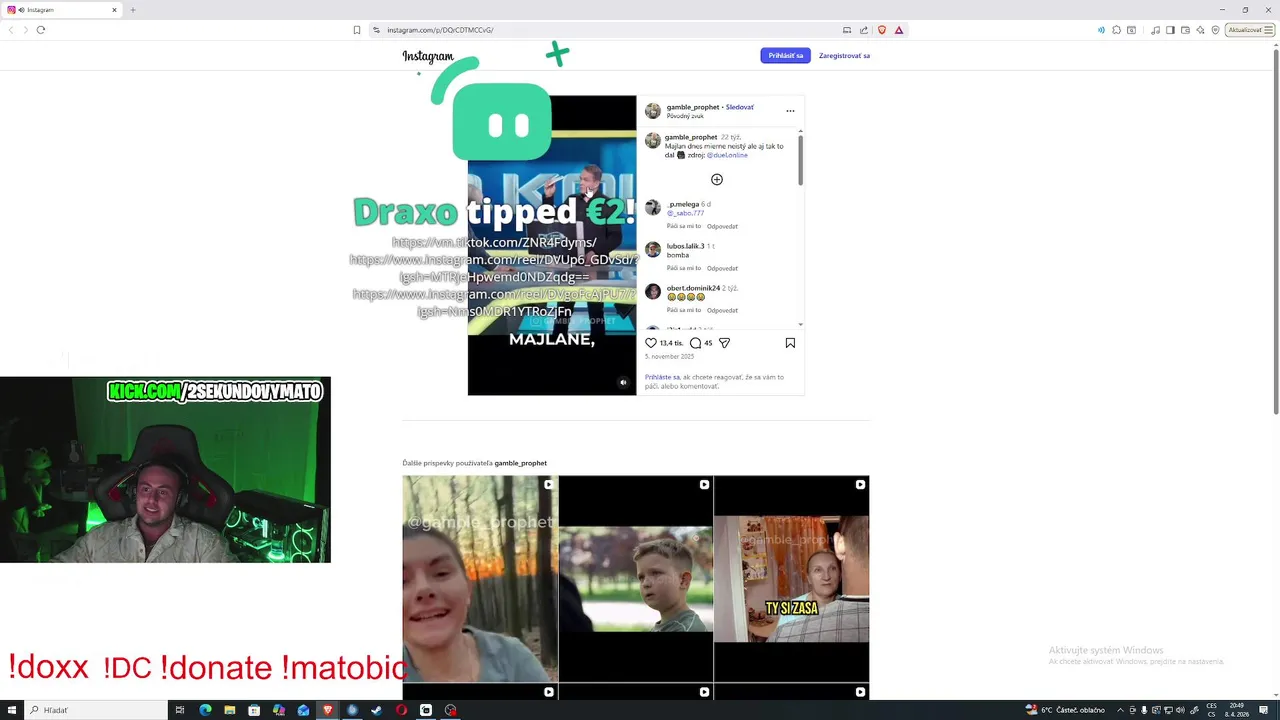This screenshot has height=720, width=1280.
Task: Open the post's three-dot options menu
Action: [x=790, y=111]
